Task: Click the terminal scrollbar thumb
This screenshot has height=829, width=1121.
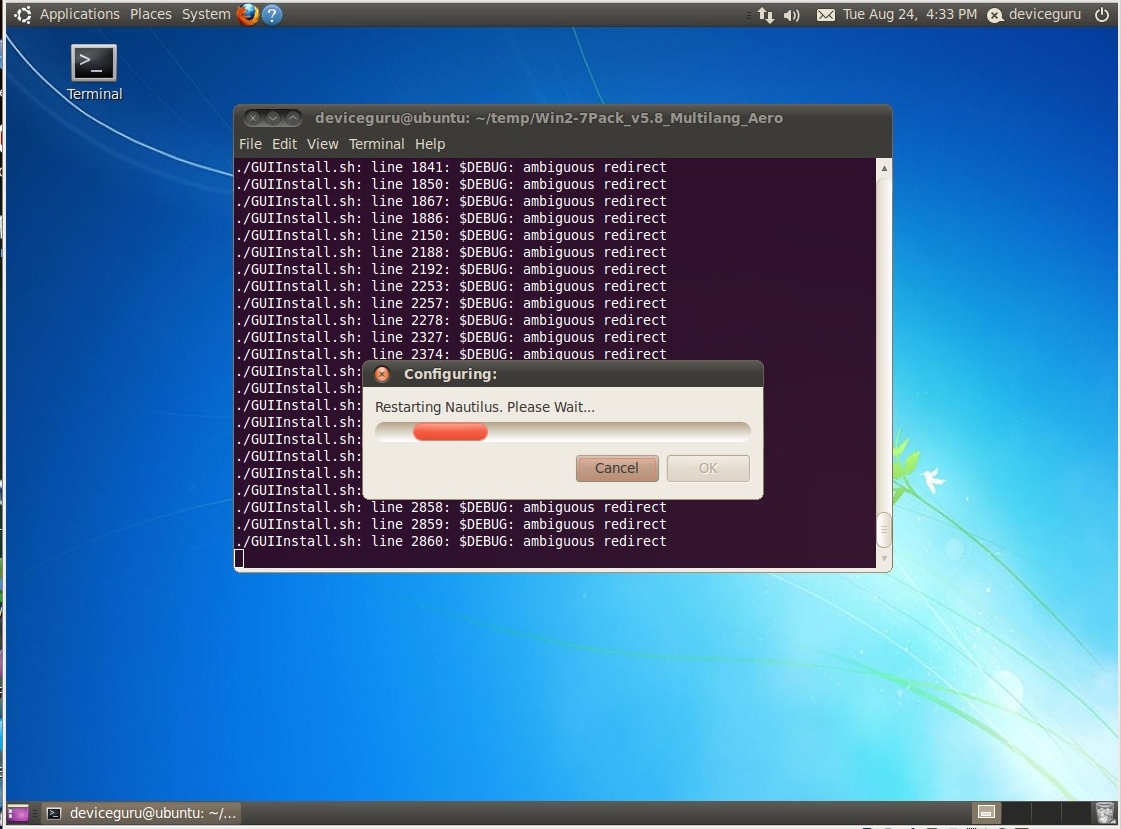Action: 884,530
